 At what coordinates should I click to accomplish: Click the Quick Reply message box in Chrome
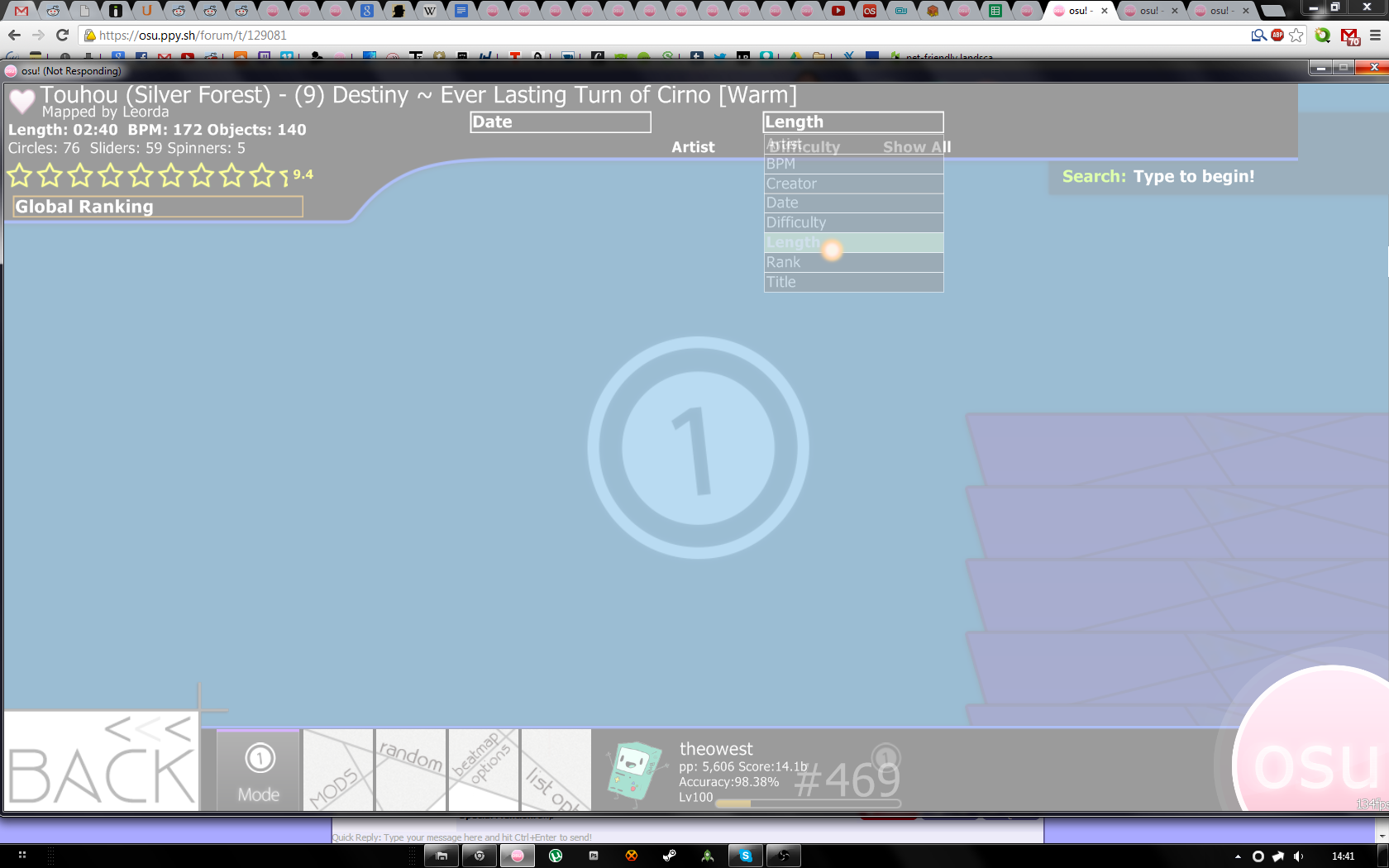[x=687, y=837]
